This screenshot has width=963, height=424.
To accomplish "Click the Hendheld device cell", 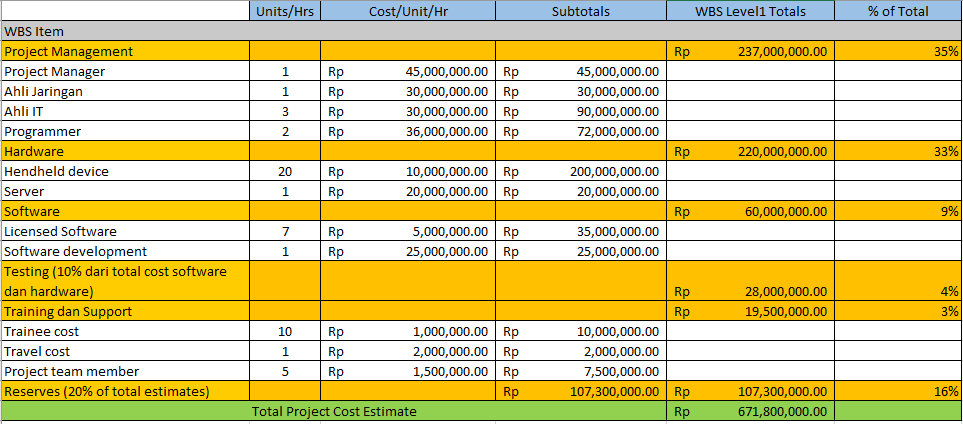I will coord(125,171).
